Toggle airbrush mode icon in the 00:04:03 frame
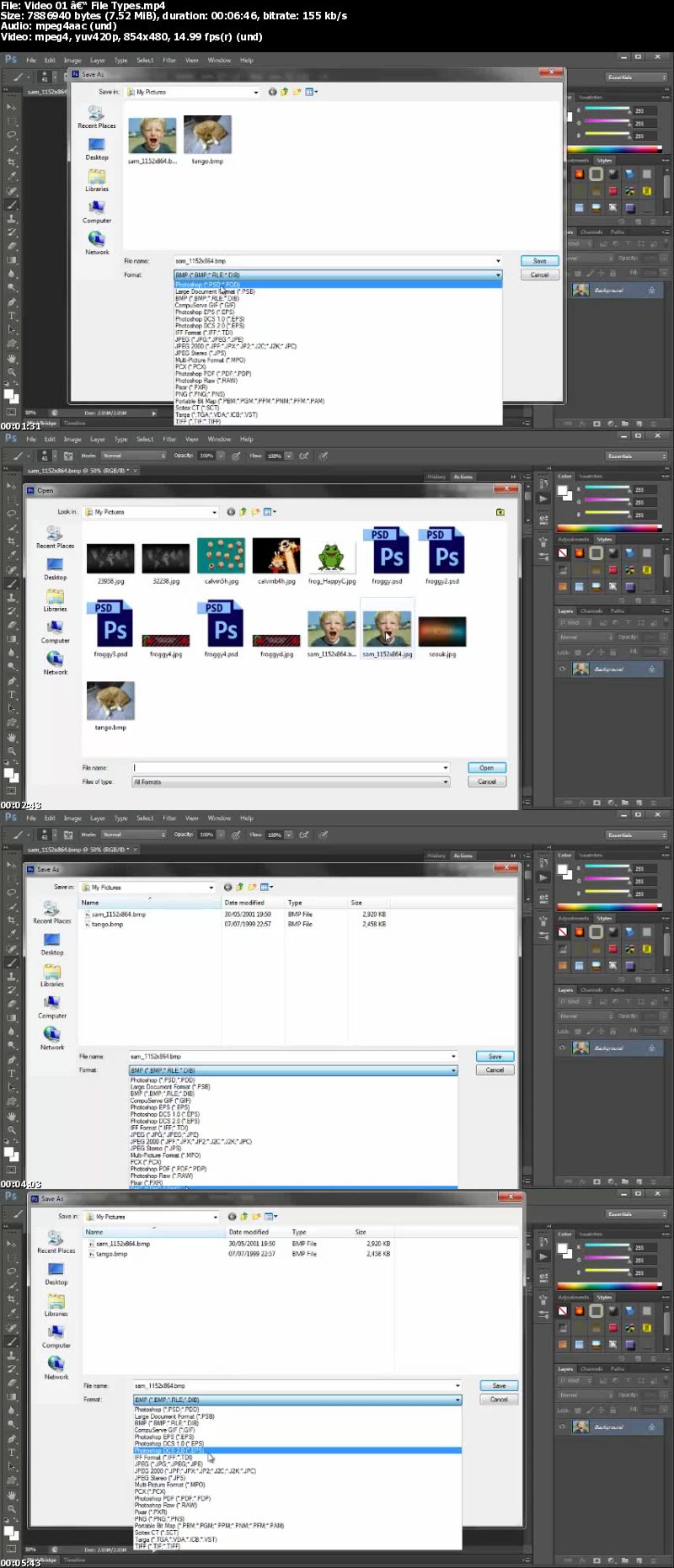This screenshot has height=1568, width=674. (x=304, y=835)
